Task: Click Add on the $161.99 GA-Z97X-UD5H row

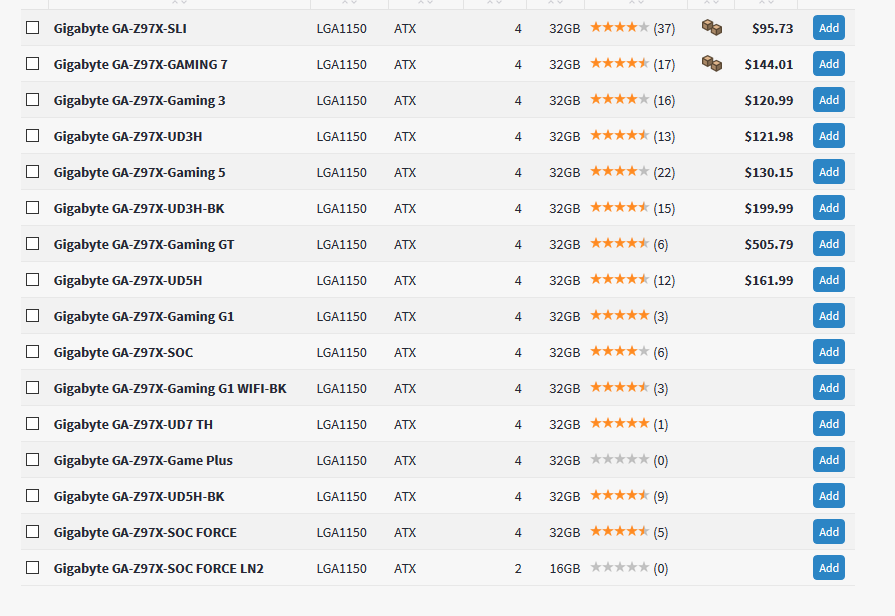Action: [829, 279]
